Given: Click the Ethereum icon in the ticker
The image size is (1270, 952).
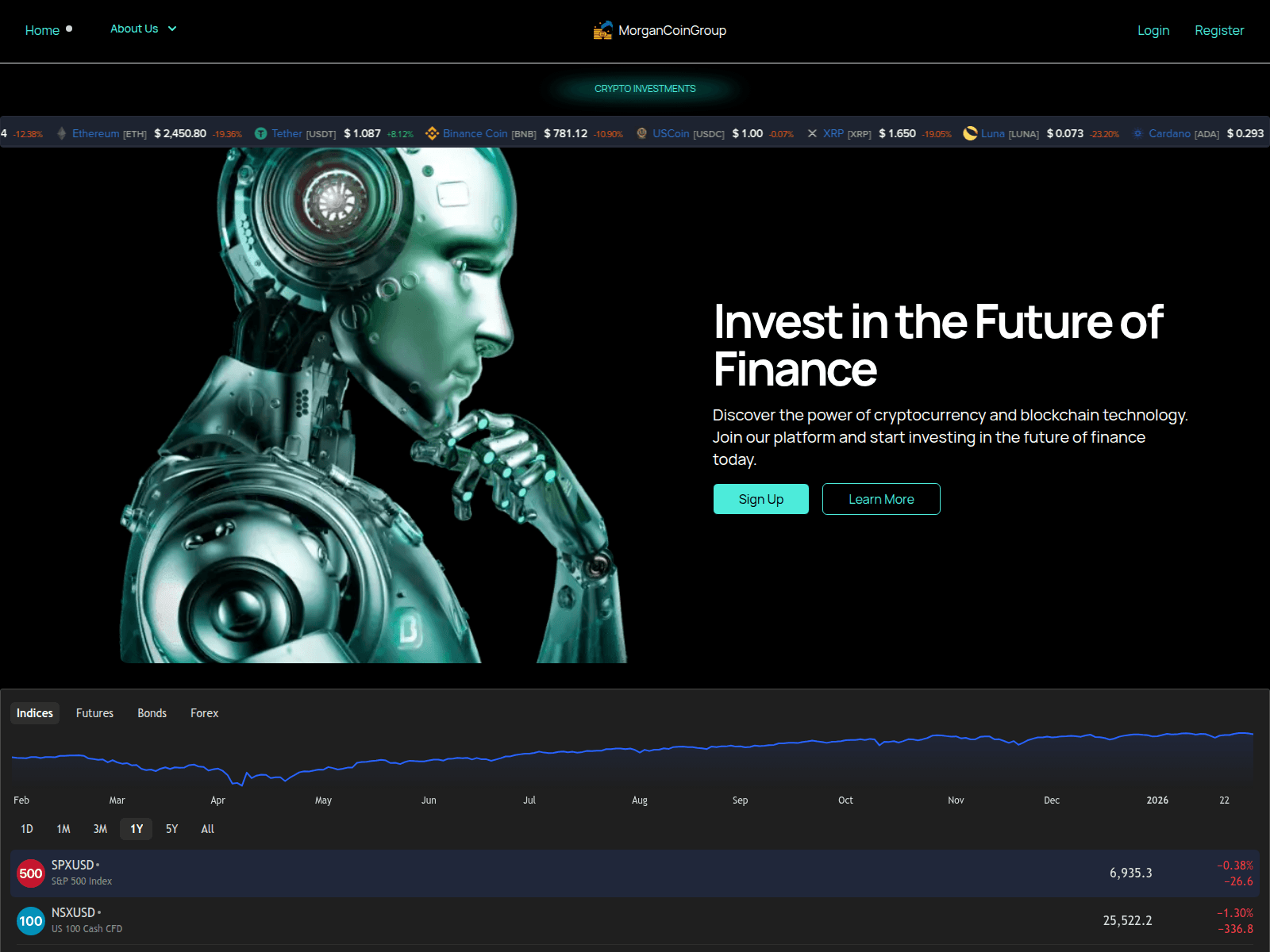Looking at the screenshot, I should click(x=62, y=133).
